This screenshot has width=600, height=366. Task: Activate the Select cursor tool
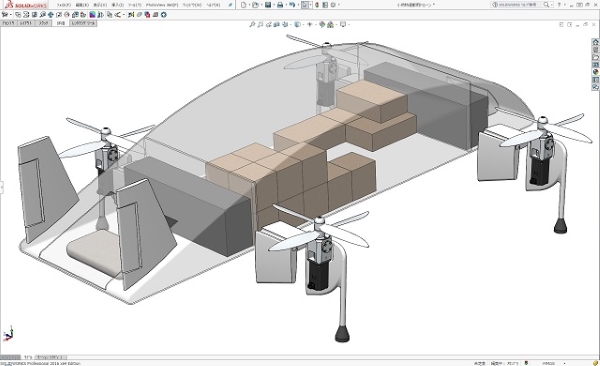[304, 5]
